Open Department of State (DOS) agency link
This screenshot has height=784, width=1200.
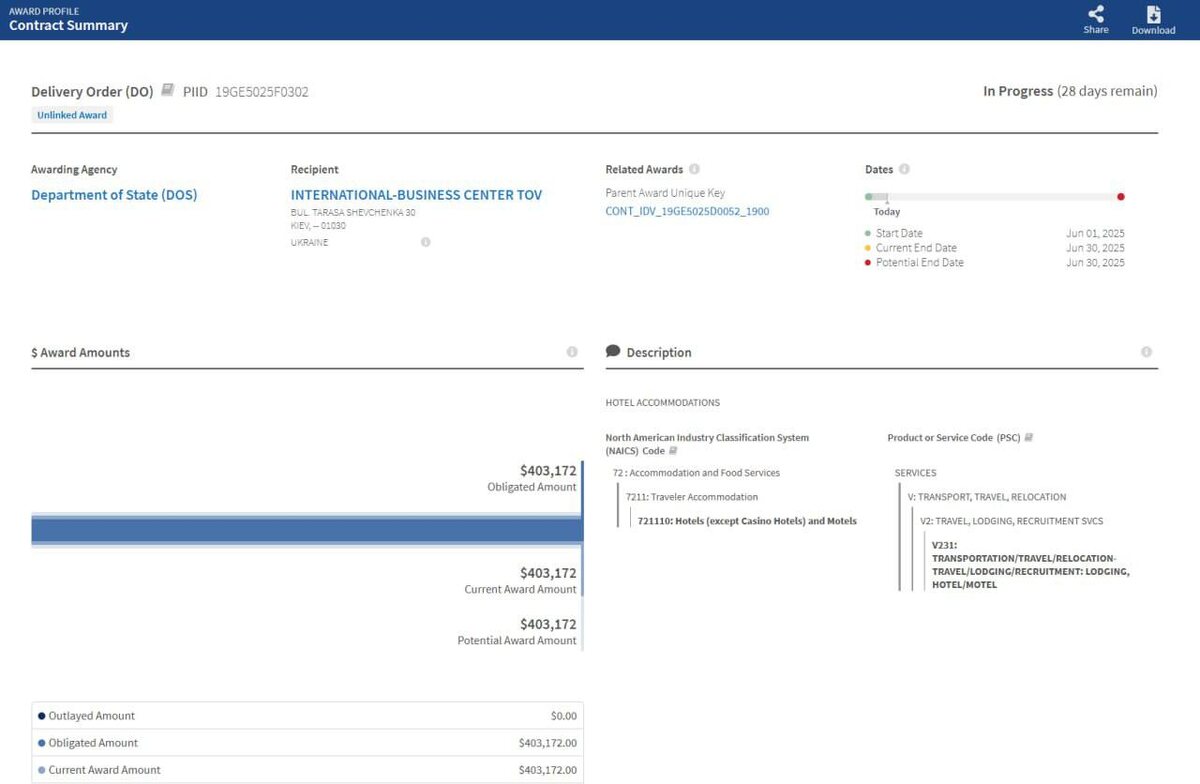[114, 195]
